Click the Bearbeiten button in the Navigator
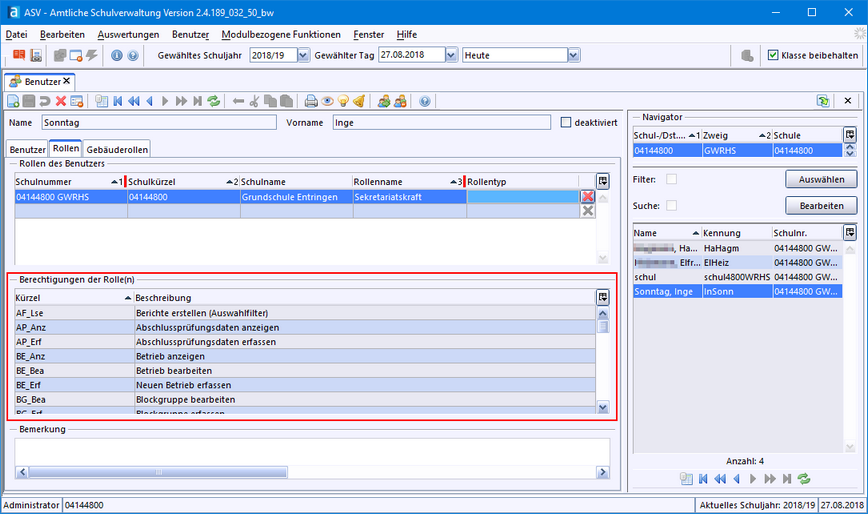 [821, 205]
